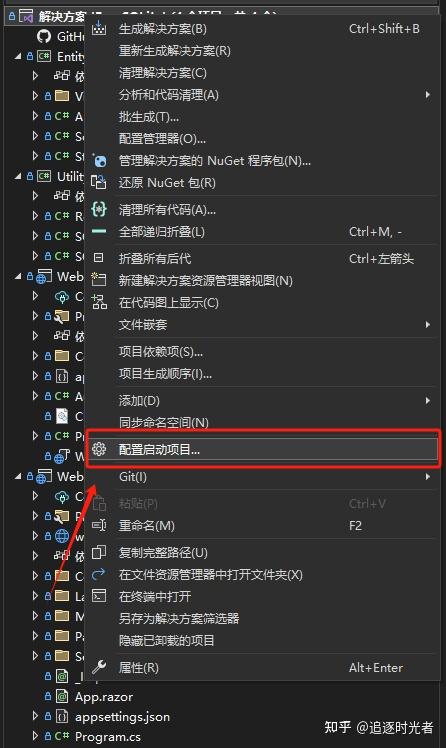The height and width of the screenshot is (748, 446).
Task: Click the 还原 NuGet 包 restore icon
Action: (99, 182)
